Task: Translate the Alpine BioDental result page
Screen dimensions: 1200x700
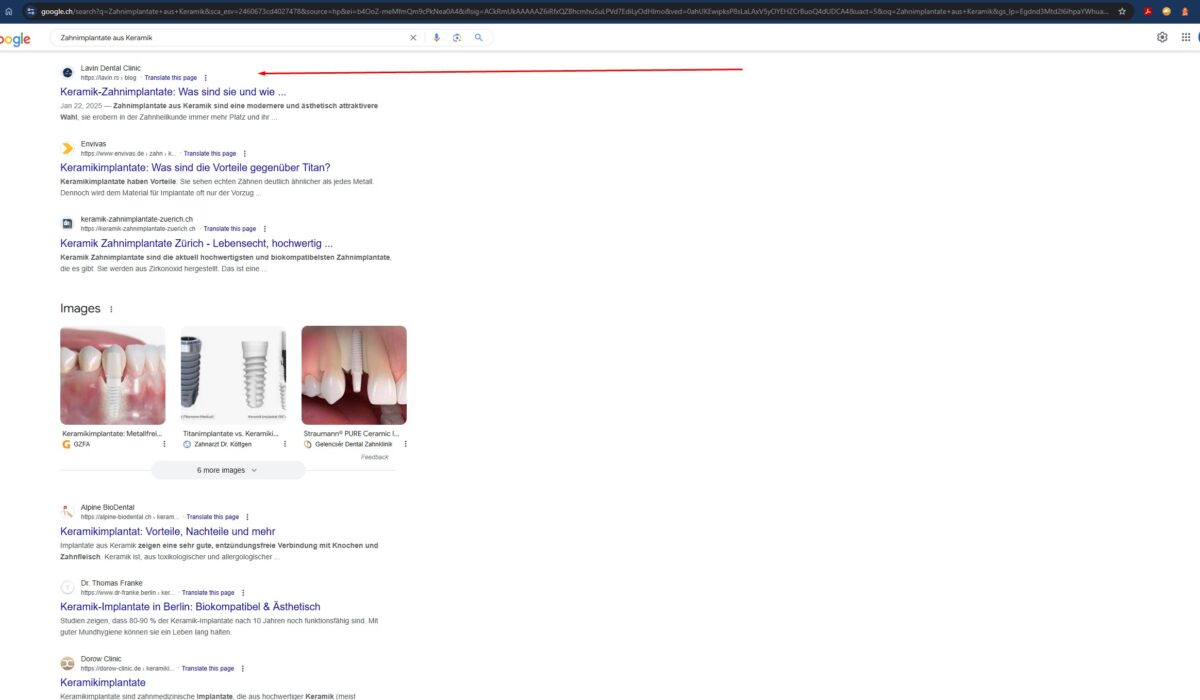Action: (x=212, y=517)
